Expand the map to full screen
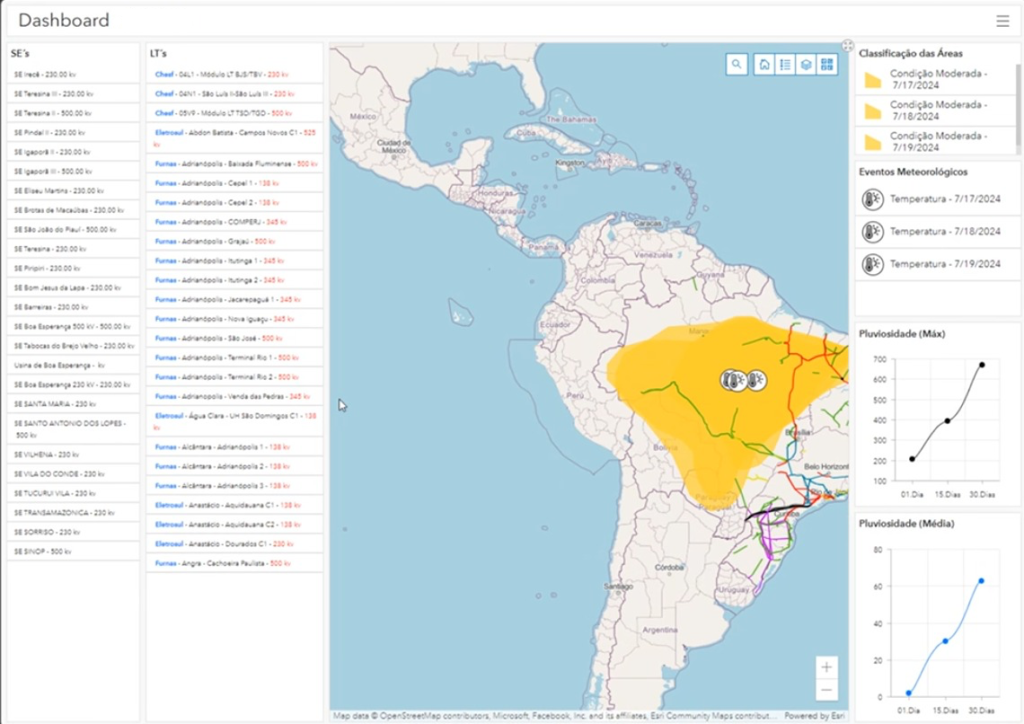1024x724 pixels. (x=847, y=45)
